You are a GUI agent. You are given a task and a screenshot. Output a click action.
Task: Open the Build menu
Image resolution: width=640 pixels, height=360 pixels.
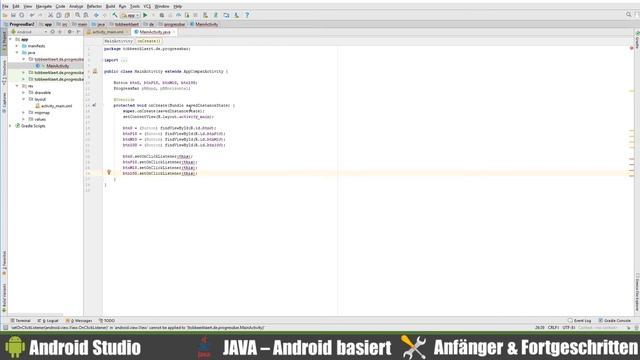(x=110, y=7)
